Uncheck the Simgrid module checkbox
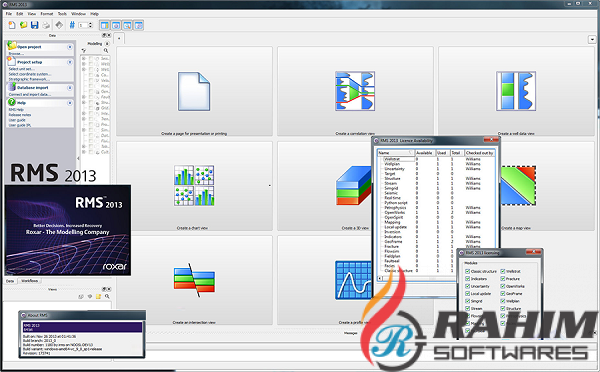The height and width of the screenshot is (372, 600). tap(467, 301)
